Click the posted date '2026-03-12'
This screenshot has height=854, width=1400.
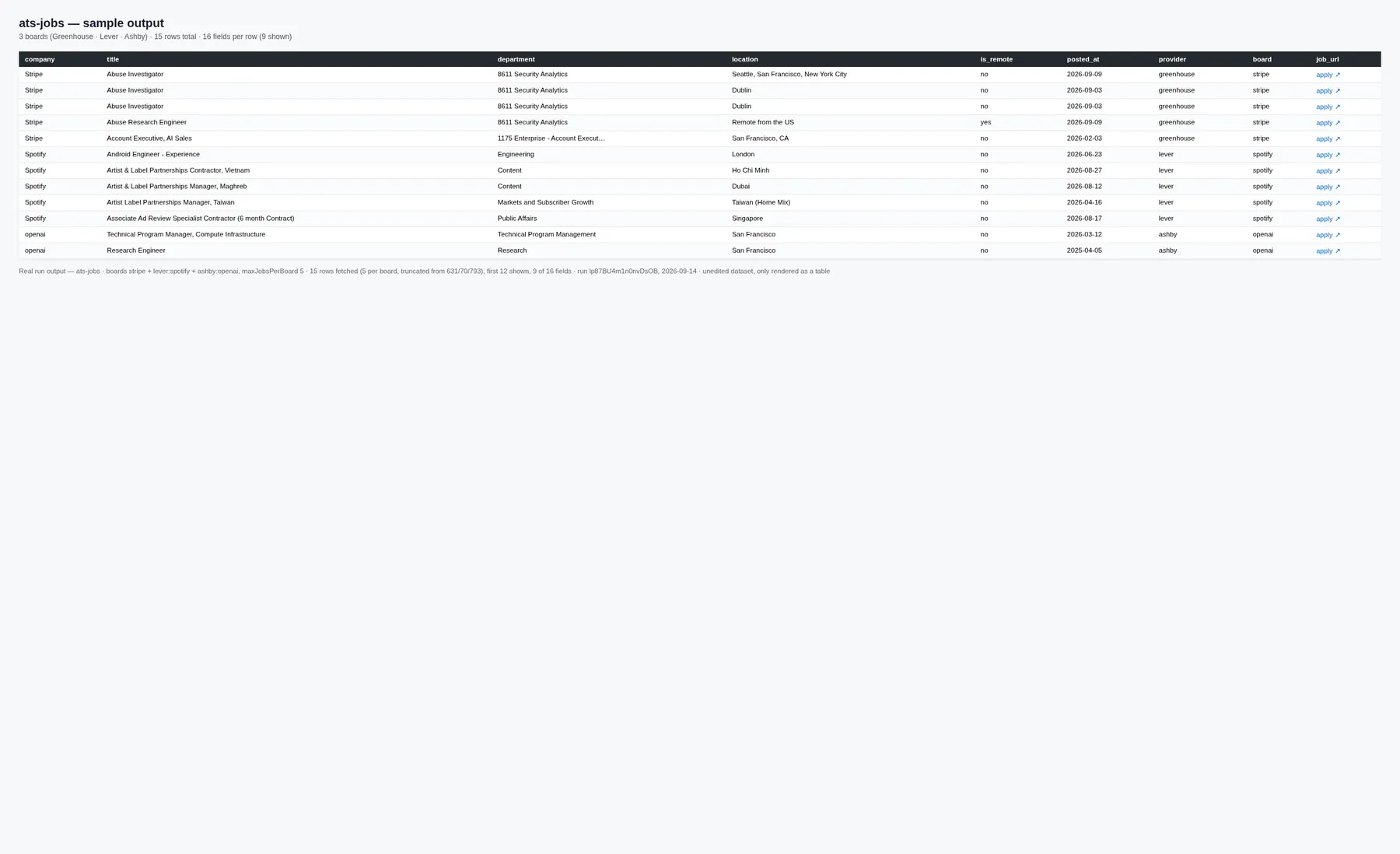point(1084,234)
